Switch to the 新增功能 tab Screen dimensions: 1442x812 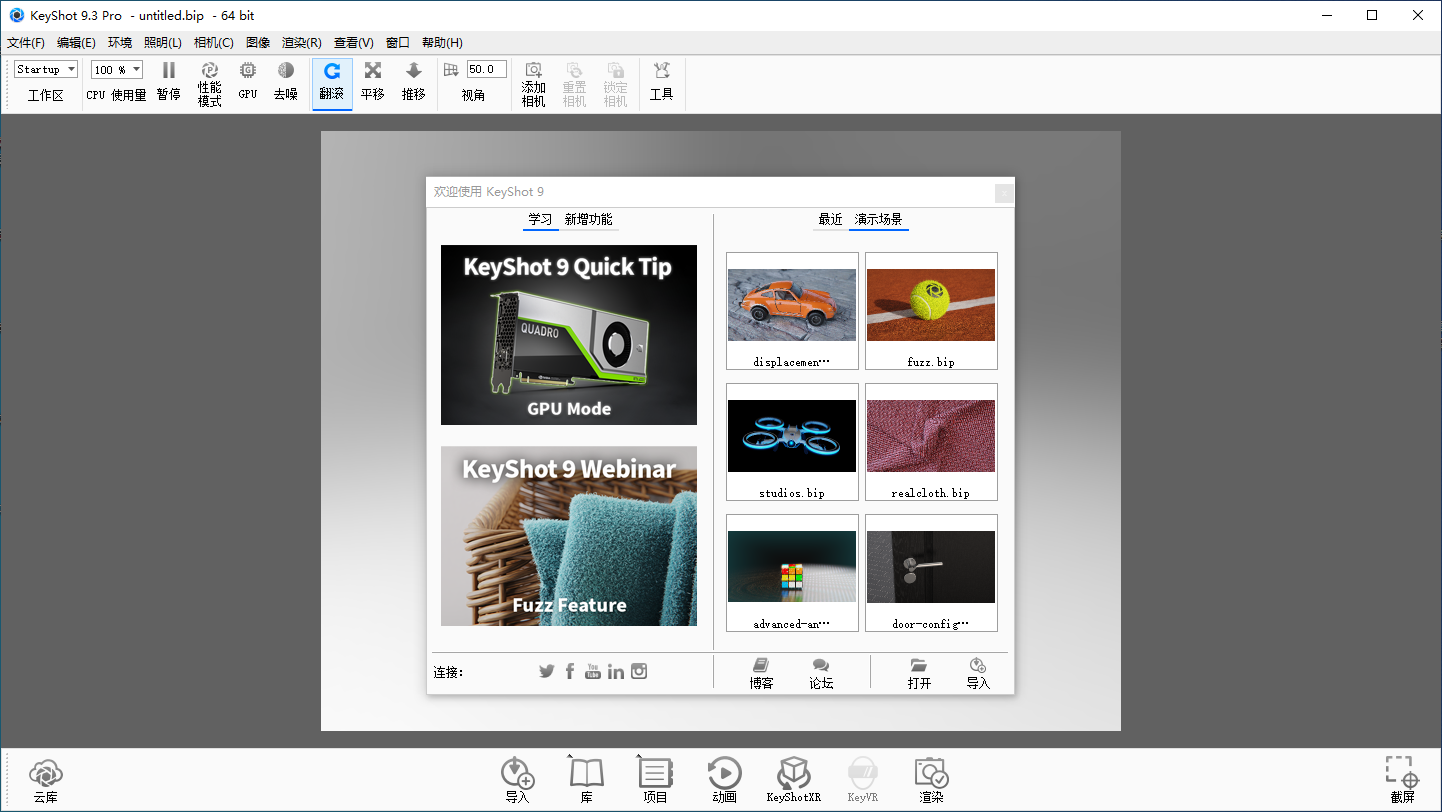tap(589, 219)
